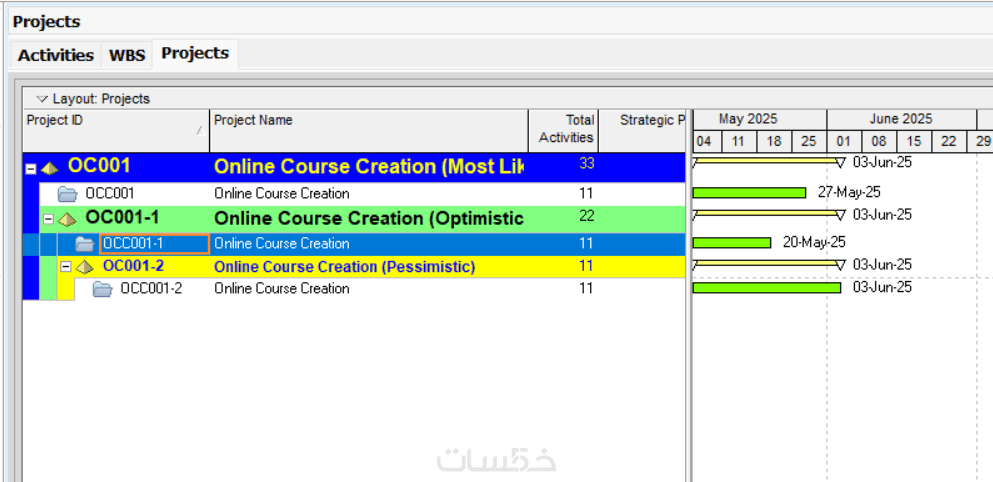The width and height of the screenshot is (993, 482).
Task: Click the Total Activities value 22
Action: (586, 216)
